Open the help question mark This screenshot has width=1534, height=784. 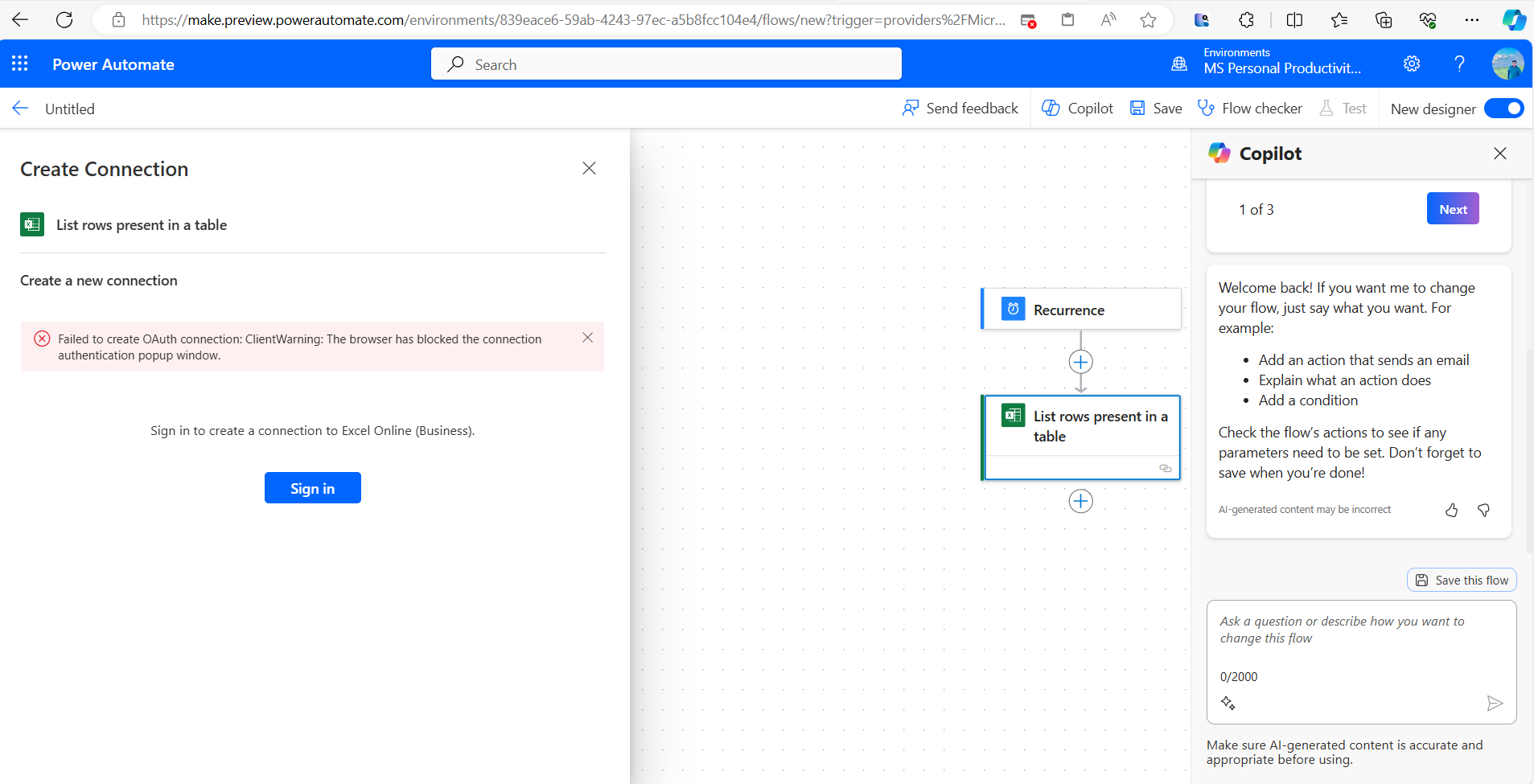[x=1459, y=64]
